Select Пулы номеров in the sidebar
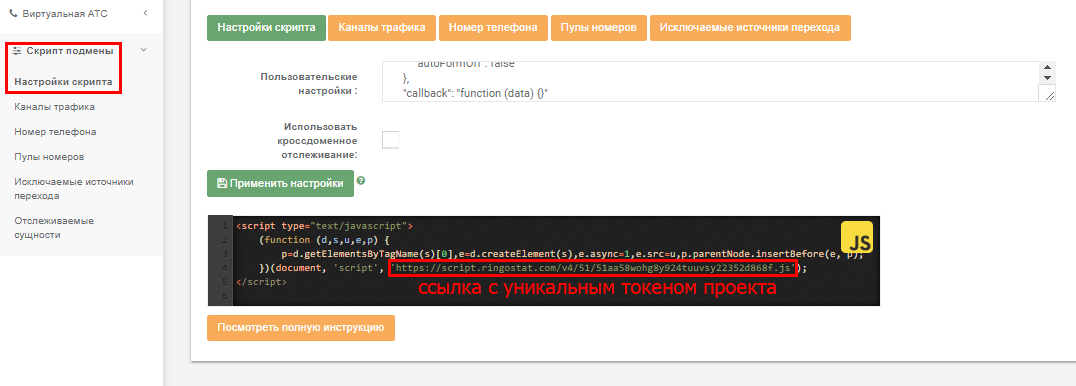 (x=49, y=157)
